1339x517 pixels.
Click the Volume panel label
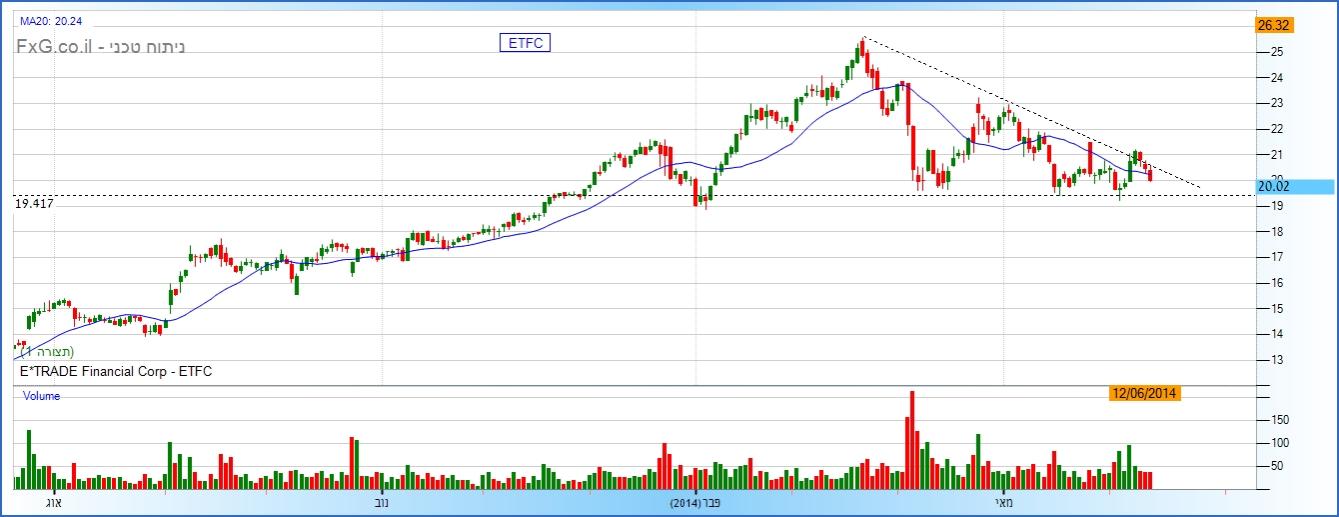42,396
